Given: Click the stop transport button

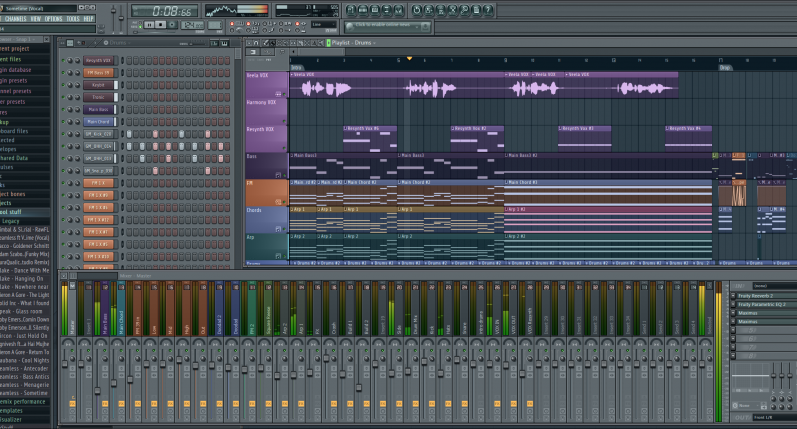Looking at the screenshot, I should tap(161, 24).
